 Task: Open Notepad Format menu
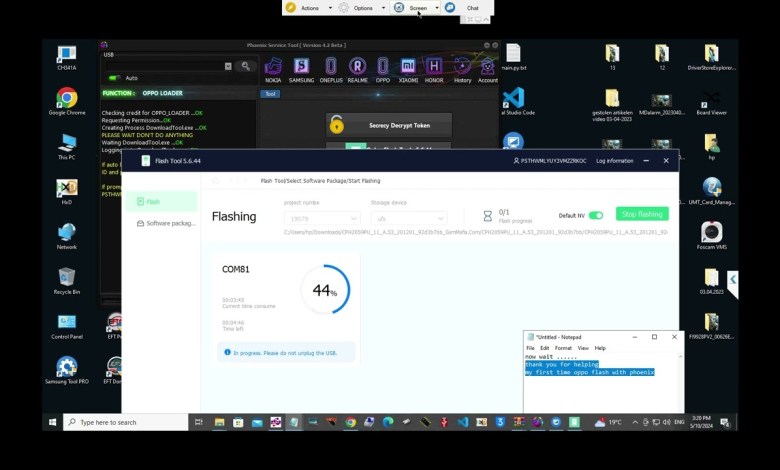pyautogui.click(x=563, y=348)
